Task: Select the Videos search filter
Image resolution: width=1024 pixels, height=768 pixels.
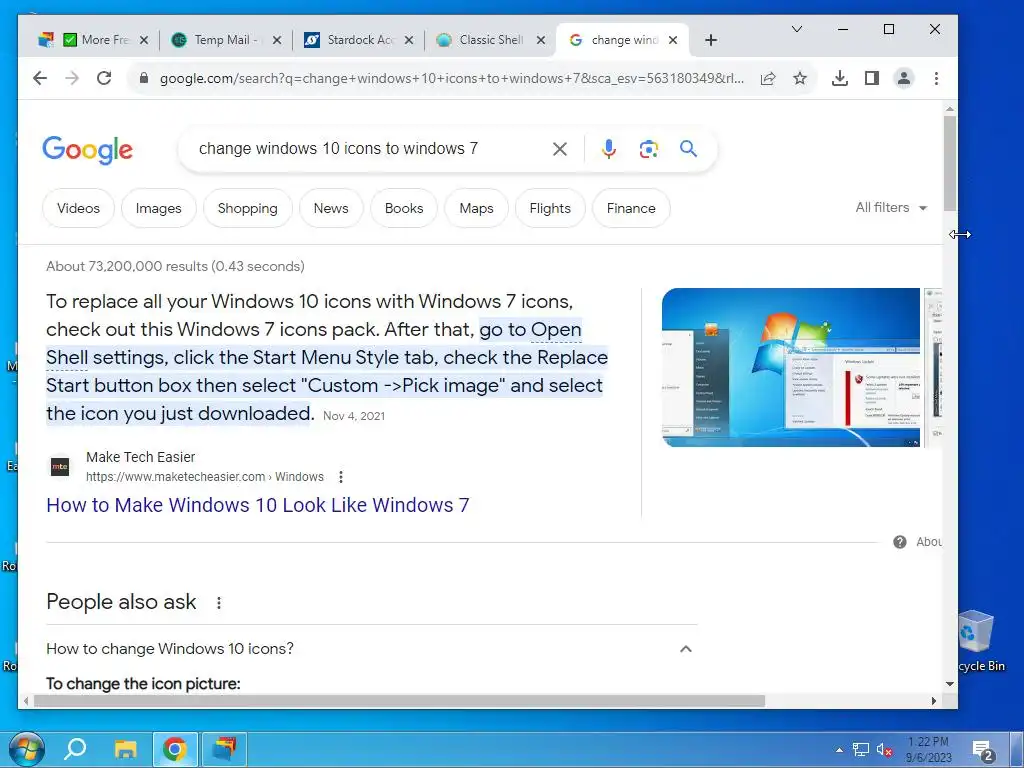Action: (78, 208)
